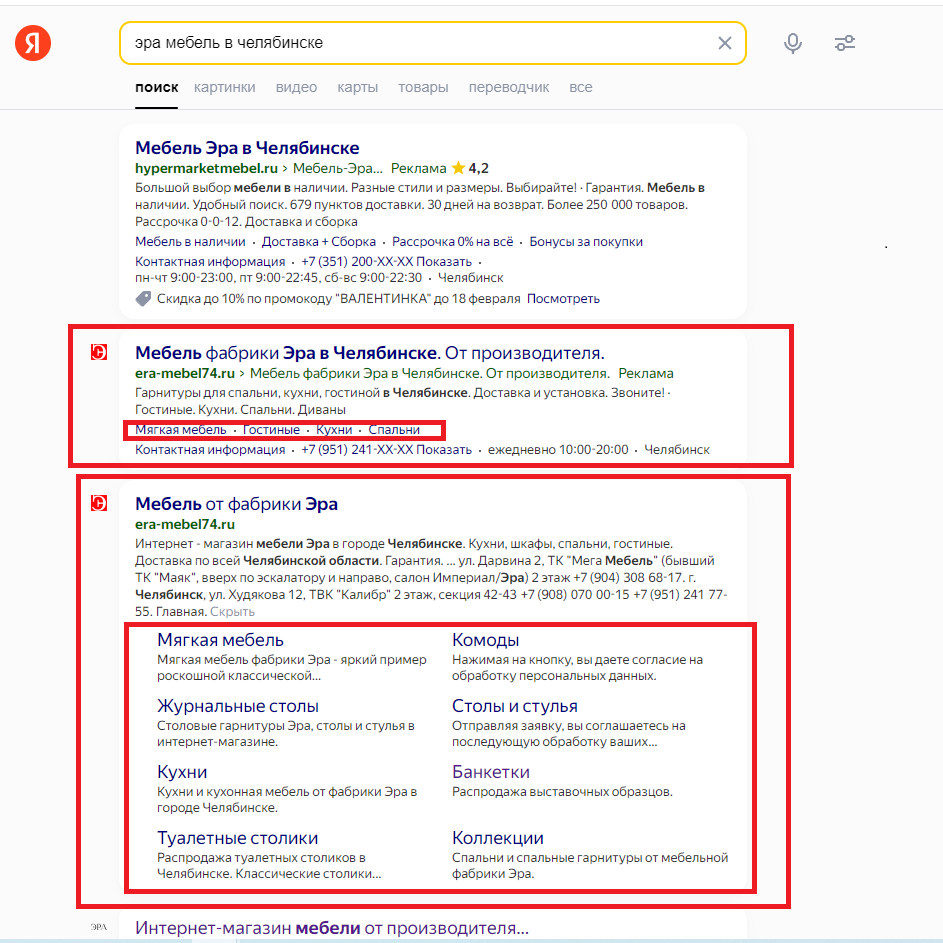Clear the search query with X icon
943x943 pixels.
(x=725, y=43)
